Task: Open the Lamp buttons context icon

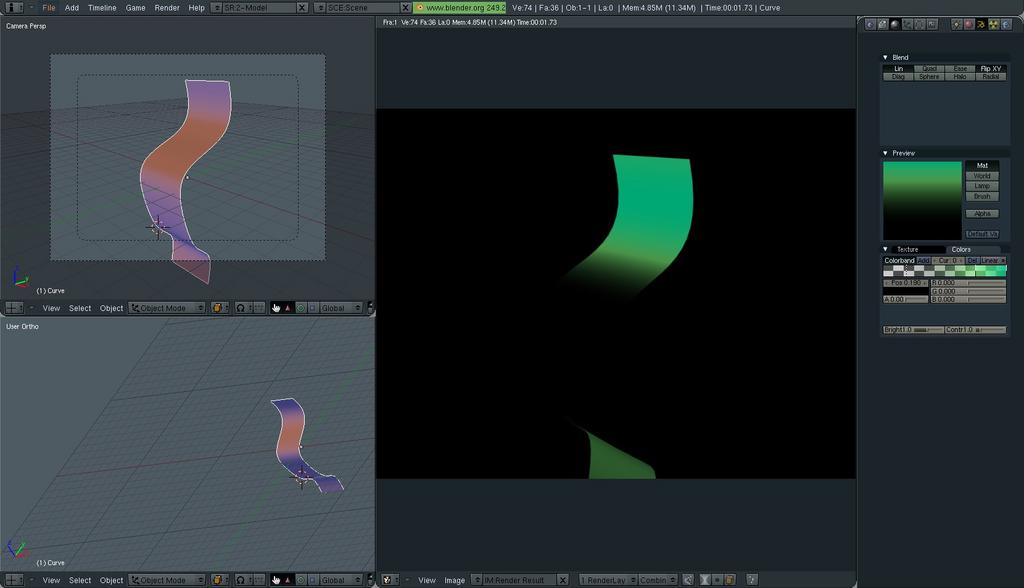Action: click(957, 24)
